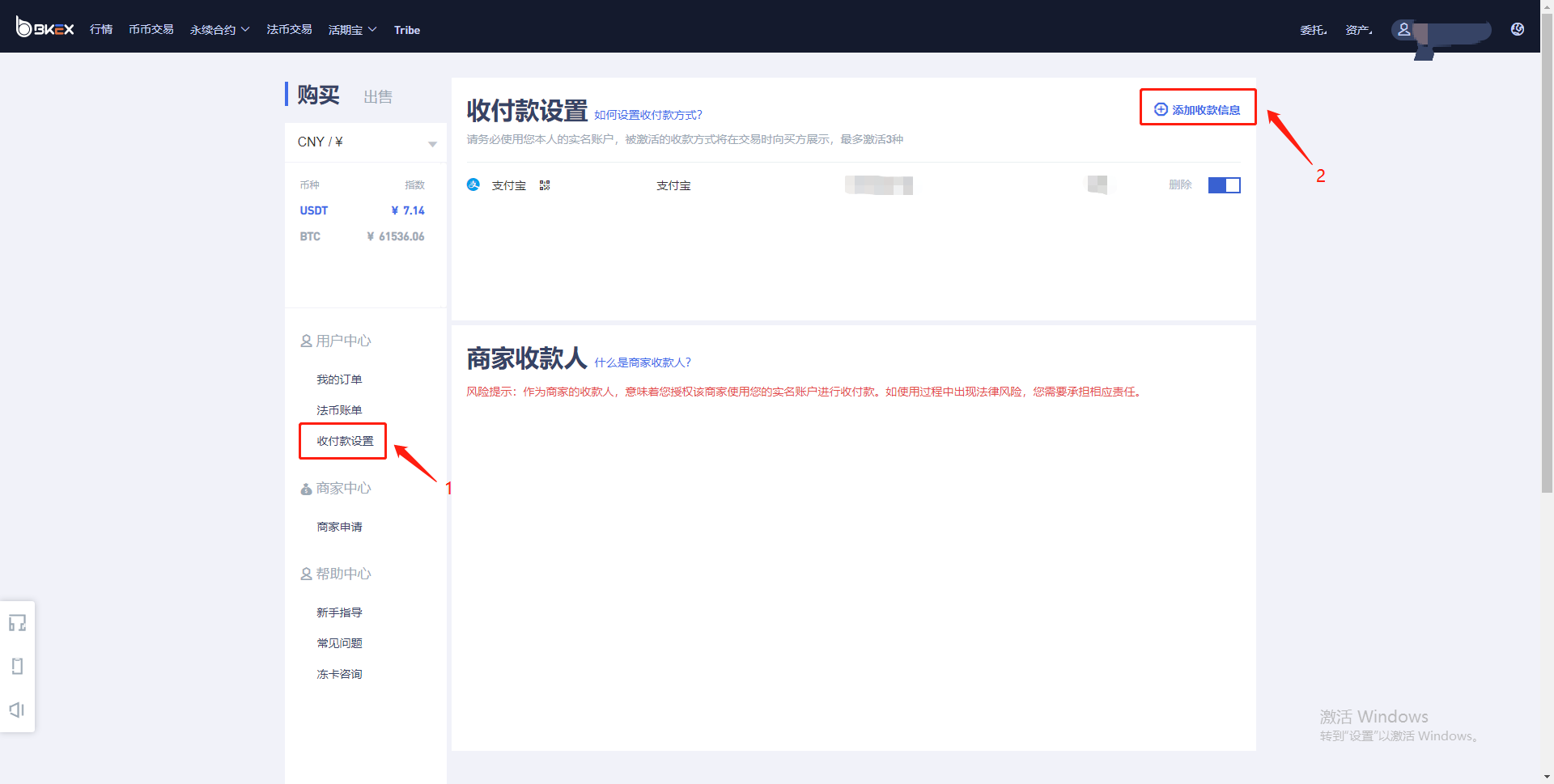
Task: Open 新手指导 in help center
Action: click(339, 612)
